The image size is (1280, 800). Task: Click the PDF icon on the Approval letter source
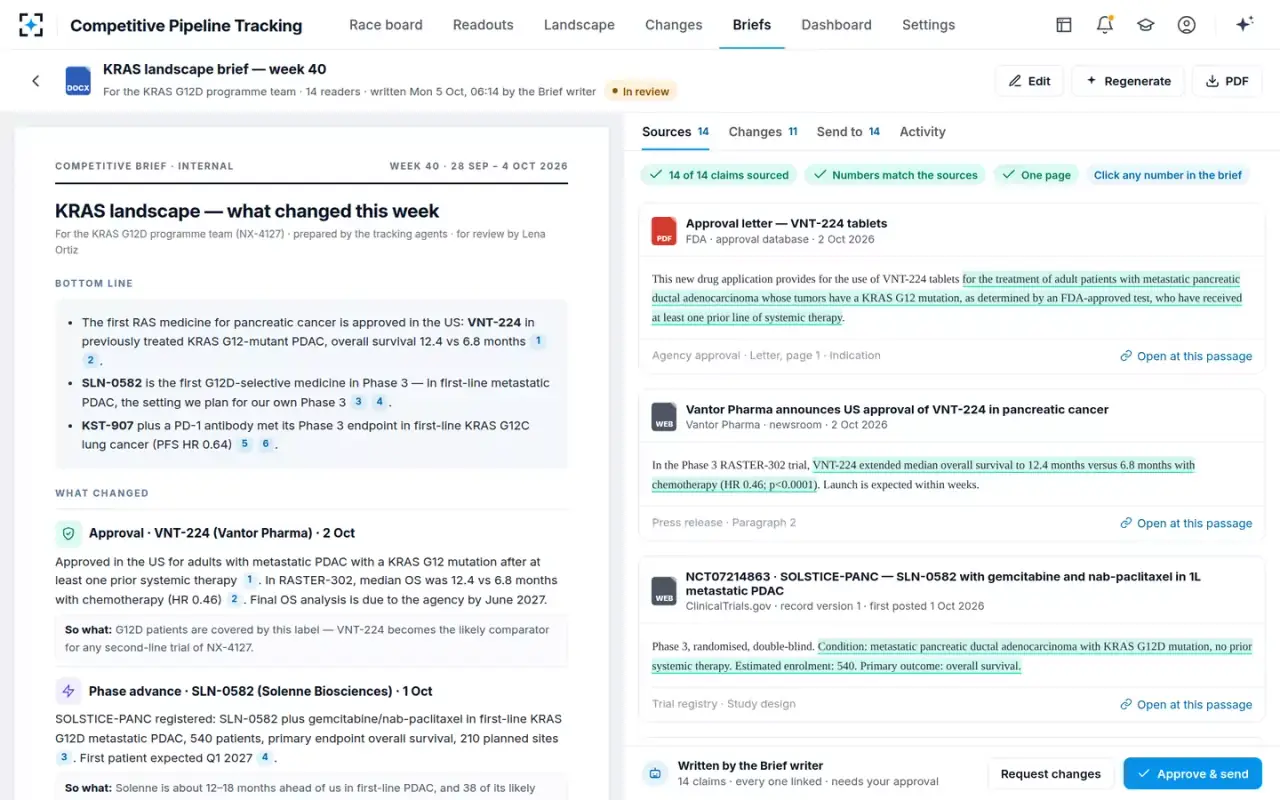coord(664,231)
